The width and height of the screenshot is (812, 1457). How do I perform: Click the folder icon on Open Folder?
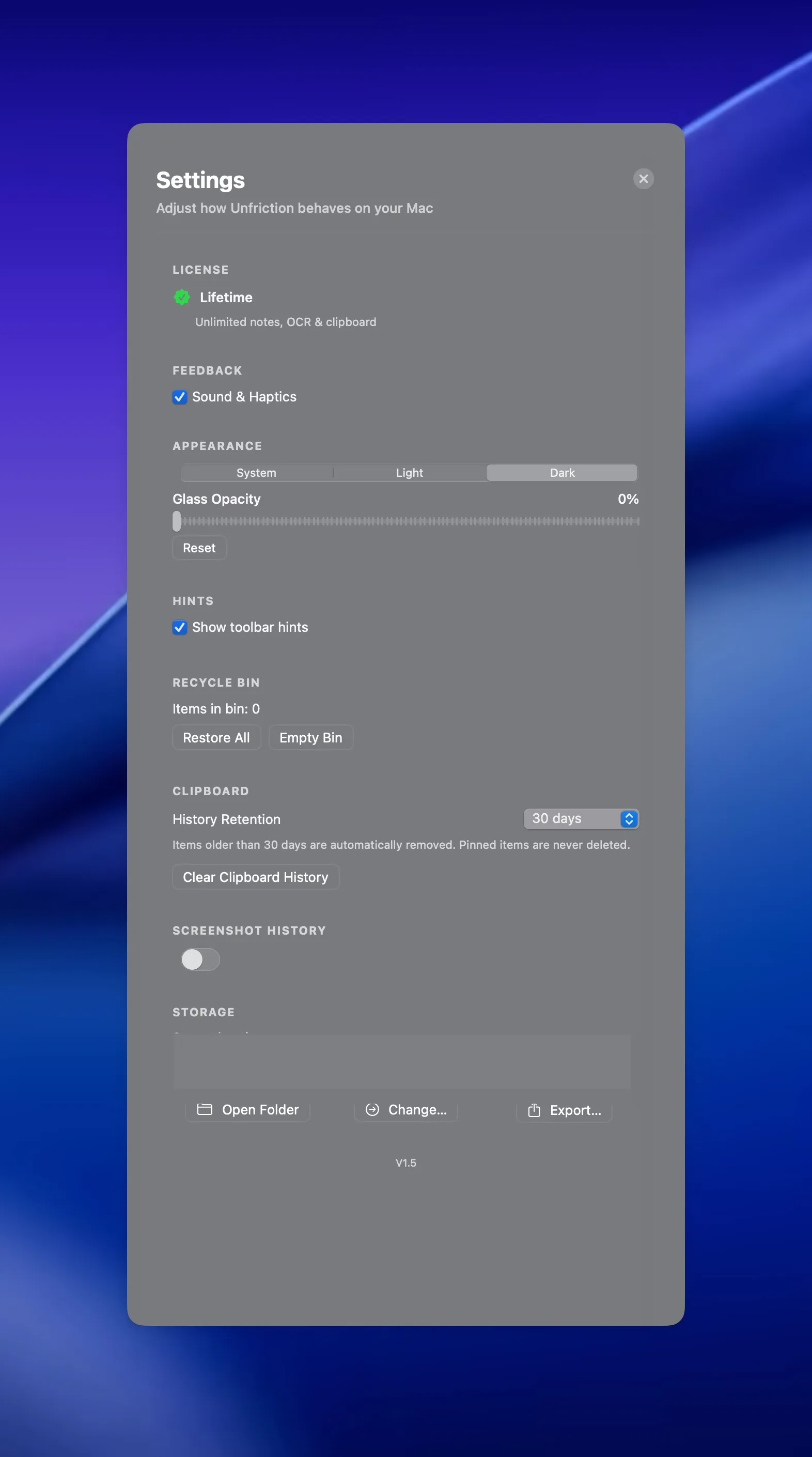[x=205, y=1109]
